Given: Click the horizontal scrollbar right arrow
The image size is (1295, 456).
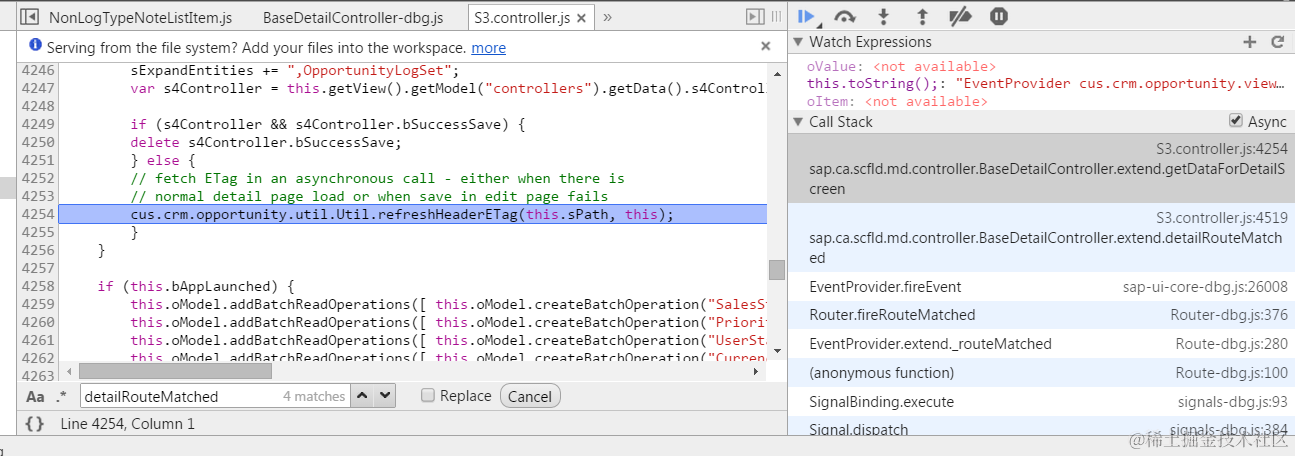Looking at the screenshot, I should pyautogui.click(x=756, y=371).
